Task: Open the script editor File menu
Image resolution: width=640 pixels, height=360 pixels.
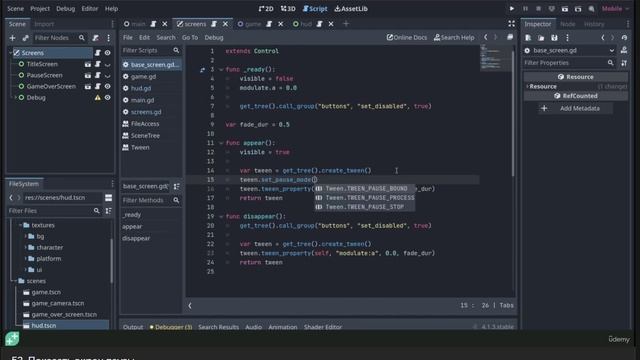Action: (x=128, y=38)
